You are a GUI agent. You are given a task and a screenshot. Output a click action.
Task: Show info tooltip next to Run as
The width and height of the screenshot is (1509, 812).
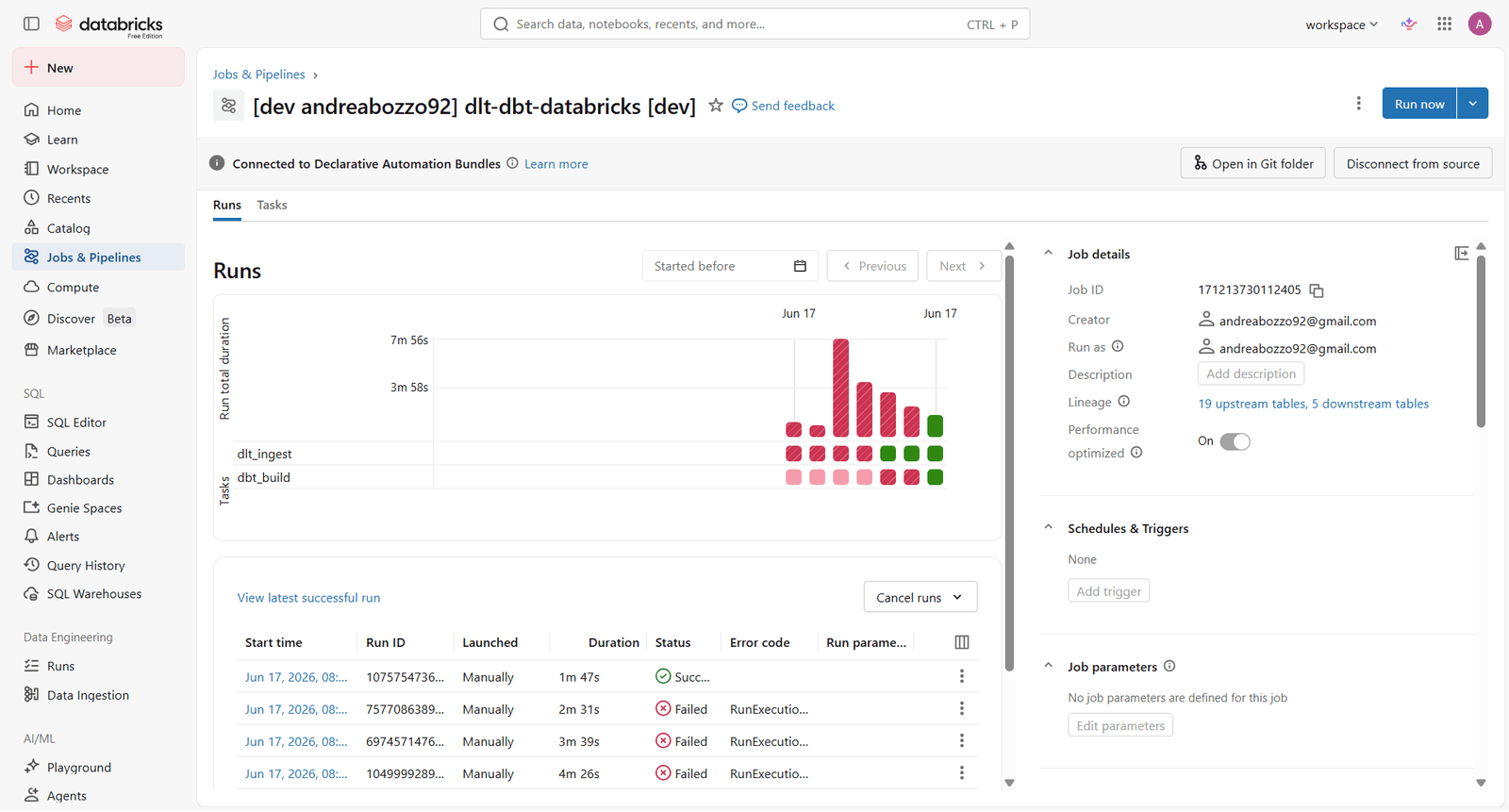1118,346
